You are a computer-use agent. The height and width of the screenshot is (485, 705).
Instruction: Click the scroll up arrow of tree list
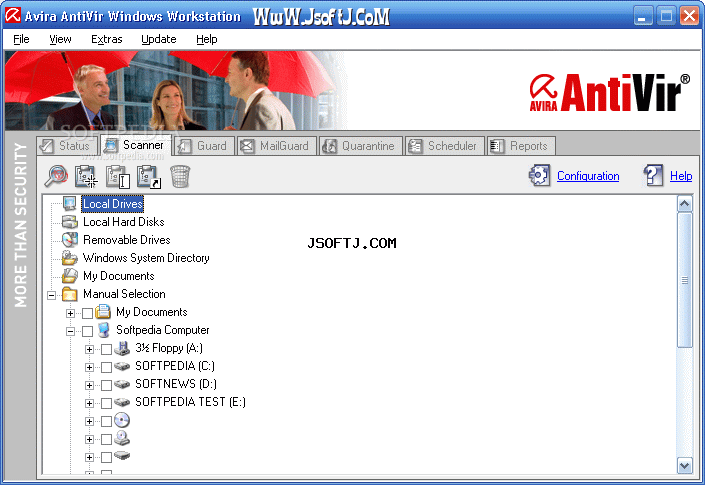(684, 204)
